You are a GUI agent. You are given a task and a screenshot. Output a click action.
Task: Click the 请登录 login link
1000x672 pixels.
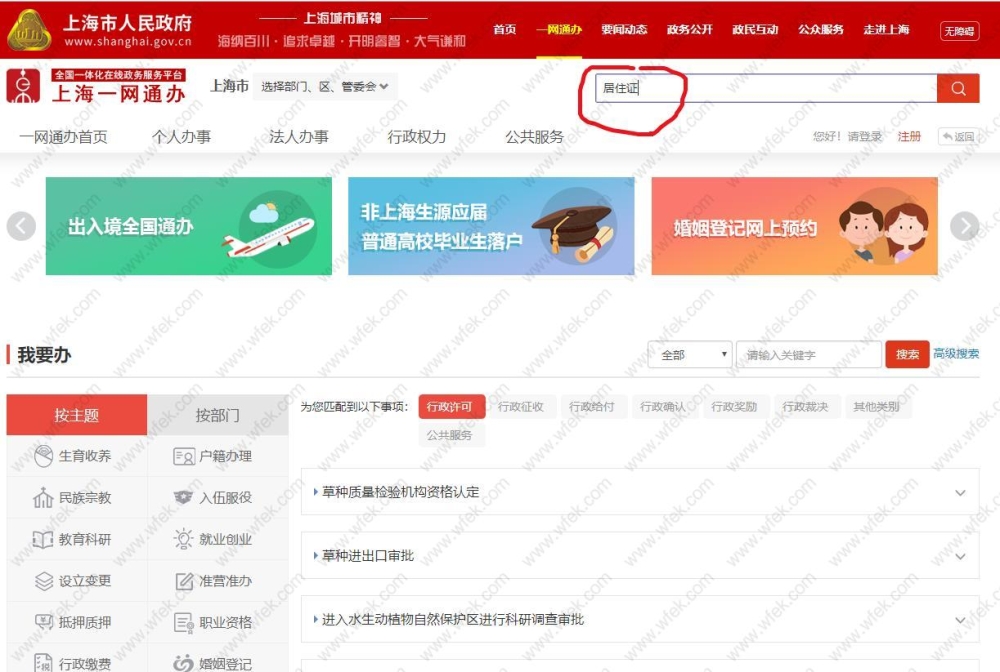click(864, 136)
